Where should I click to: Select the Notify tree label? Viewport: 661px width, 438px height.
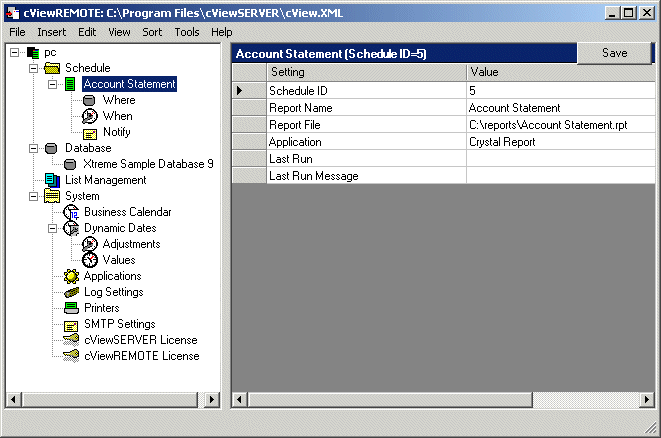tap(117, 132)
